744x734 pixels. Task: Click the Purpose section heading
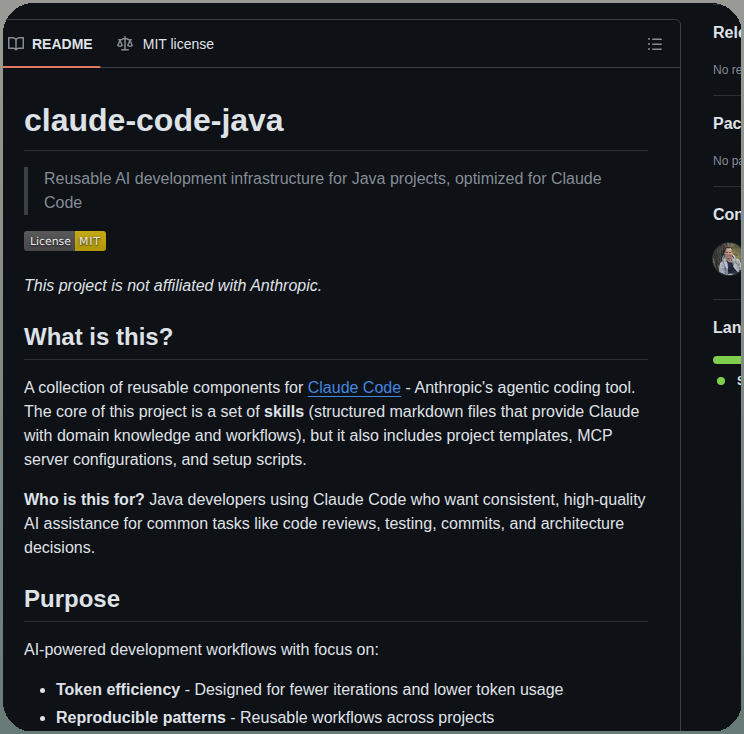click(72, 599)
